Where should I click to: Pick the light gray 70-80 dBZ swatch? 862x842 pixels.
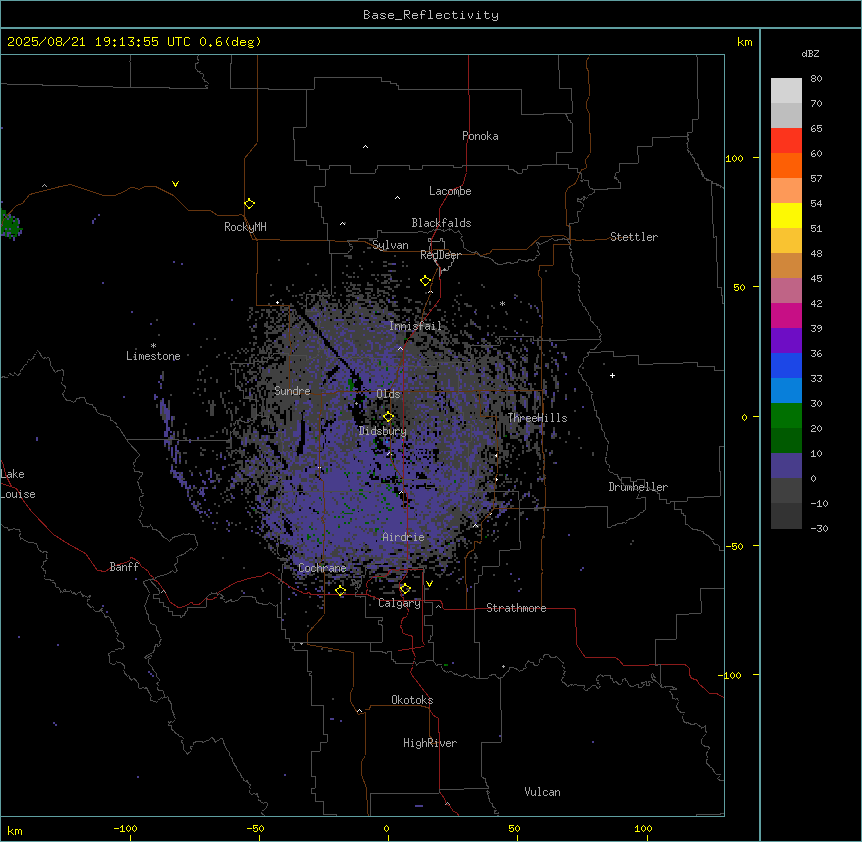[786, 91]
